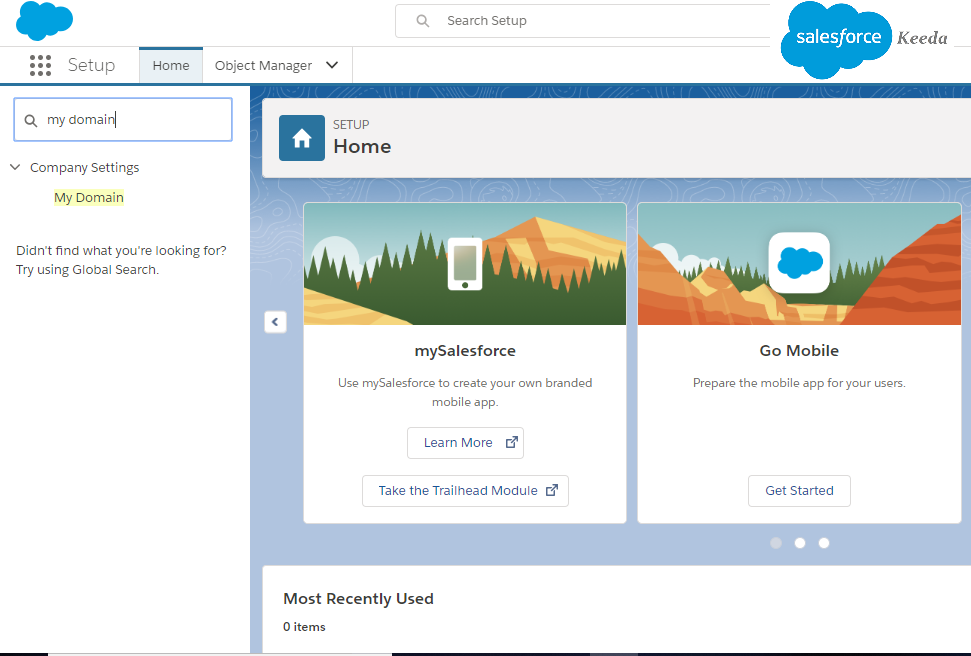Click the magnifier icon in Quick Find box
This screenshot has width=971, height=656.
tap(31, 119)
